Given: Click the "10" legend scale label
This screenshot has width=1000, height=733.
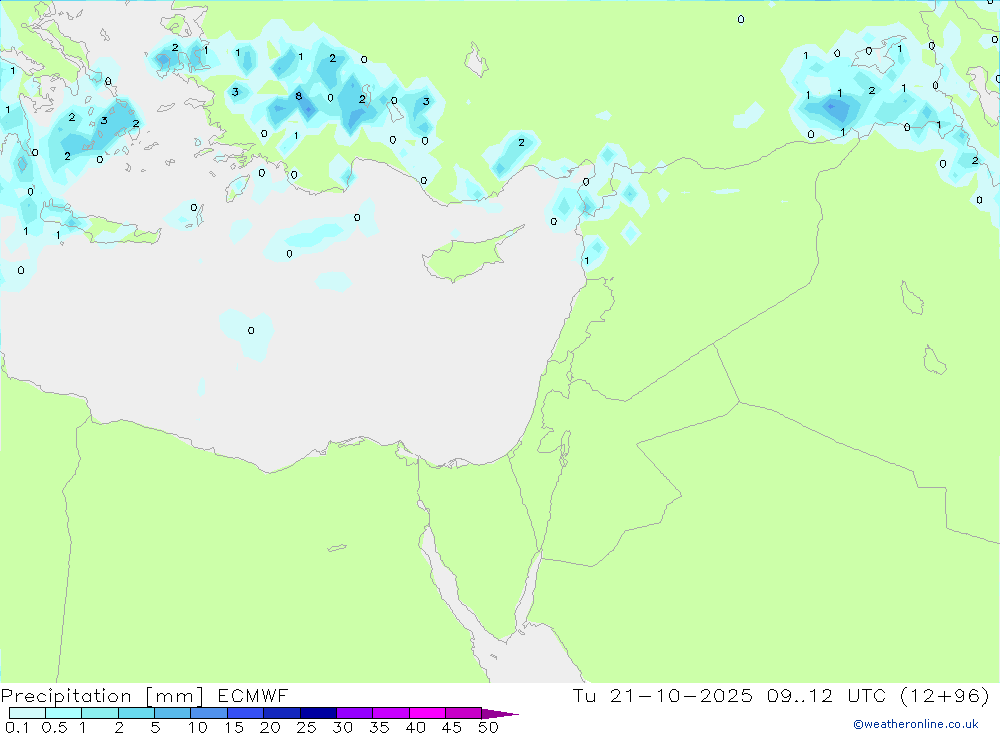Looking at the screenshot, I should (x=198, y=727).
